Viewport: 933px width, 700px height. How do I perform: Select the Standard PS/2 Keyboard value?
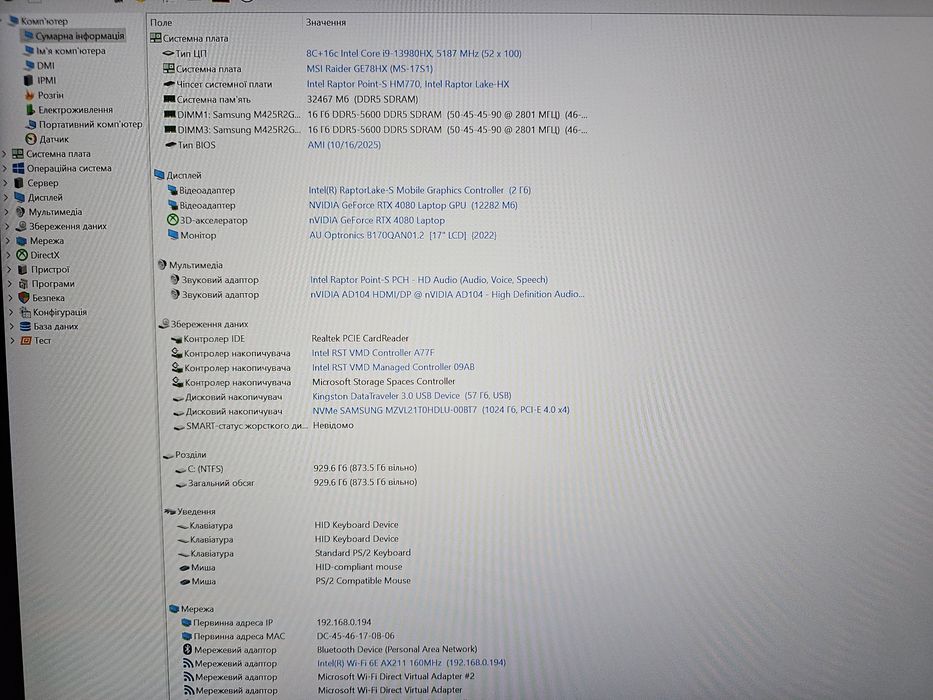pos(363,553)
